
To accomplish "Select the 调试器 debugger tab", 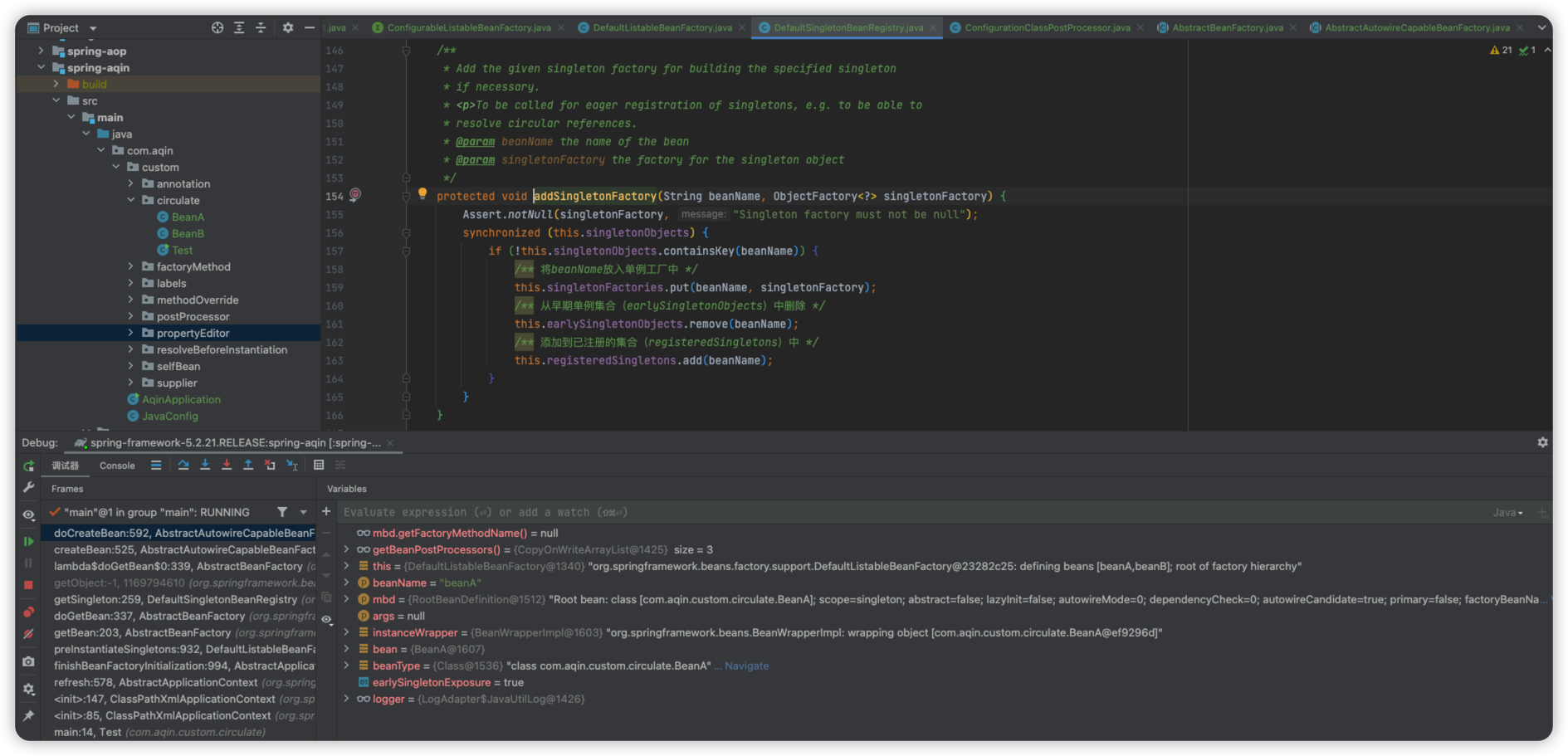I will (x=66, y=466).
